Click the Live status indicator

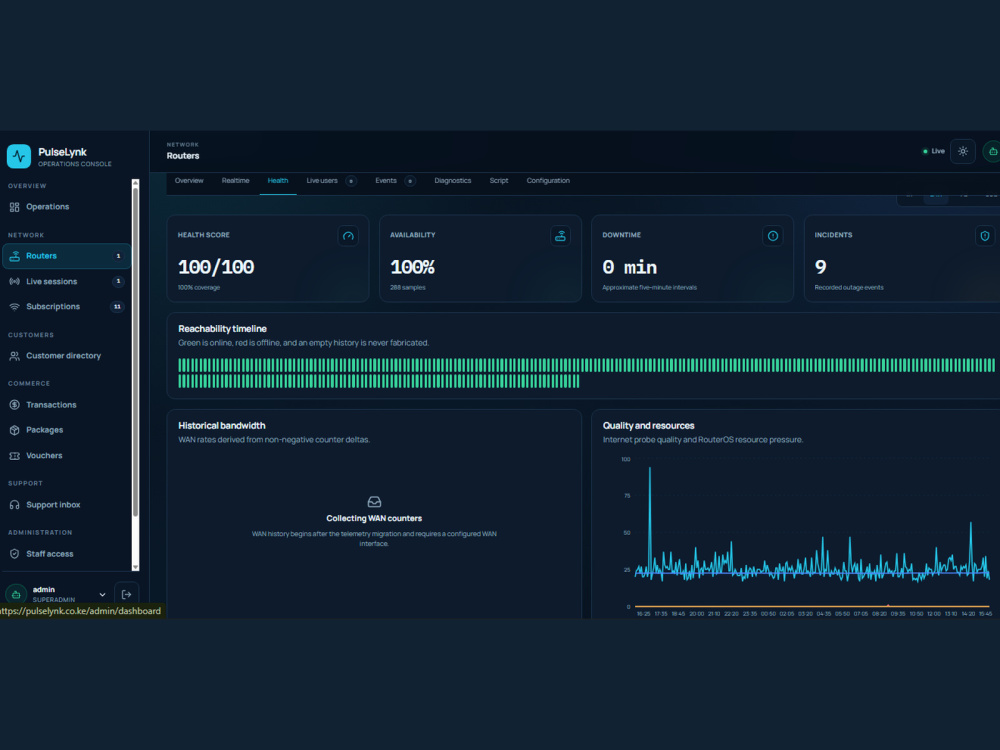[934, 152]
